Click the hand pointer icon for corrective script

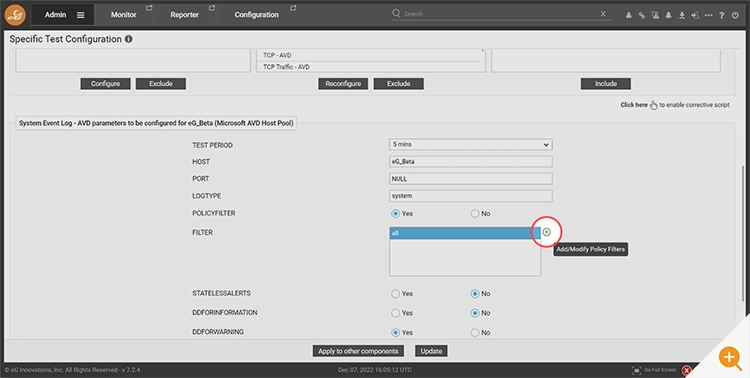653,105
